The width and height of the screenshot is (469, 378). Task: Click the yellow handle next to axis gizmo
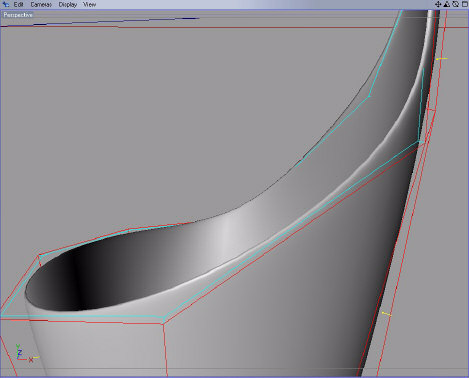(36, 358)
